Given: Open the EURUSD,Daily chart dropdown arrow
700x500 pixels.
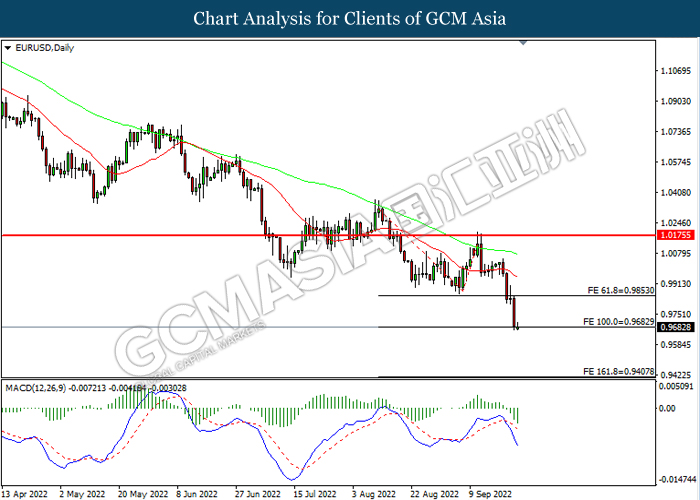Looking at the screenshot, I should [8, 48].
